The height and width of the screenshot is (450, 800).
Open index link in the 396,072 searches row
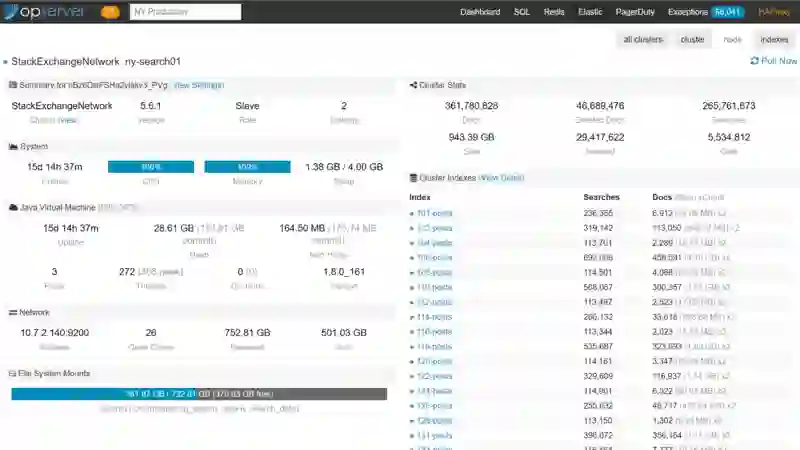click(435, 435)
